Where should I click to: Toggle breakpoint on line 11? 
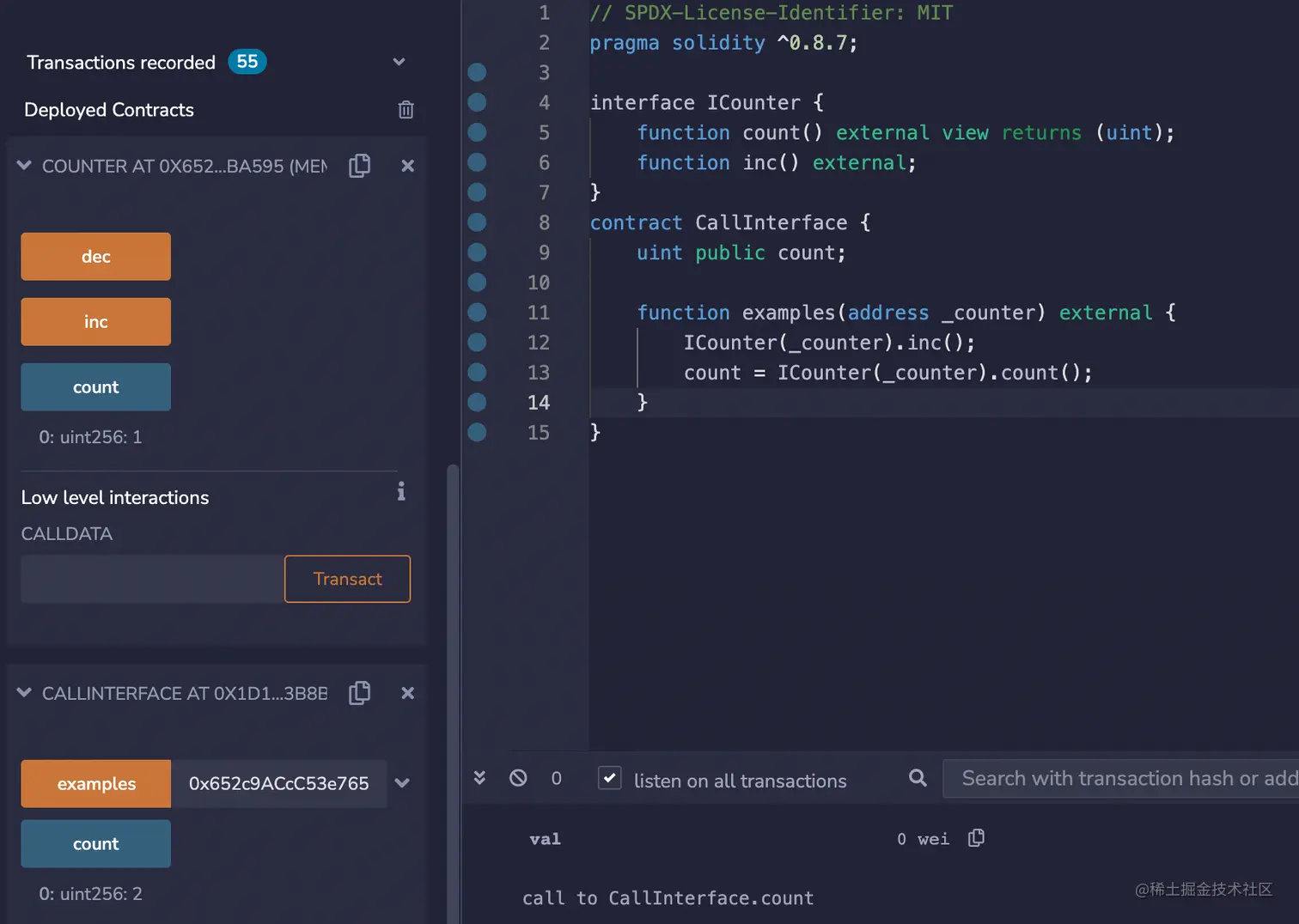click(x=477, y=313)
